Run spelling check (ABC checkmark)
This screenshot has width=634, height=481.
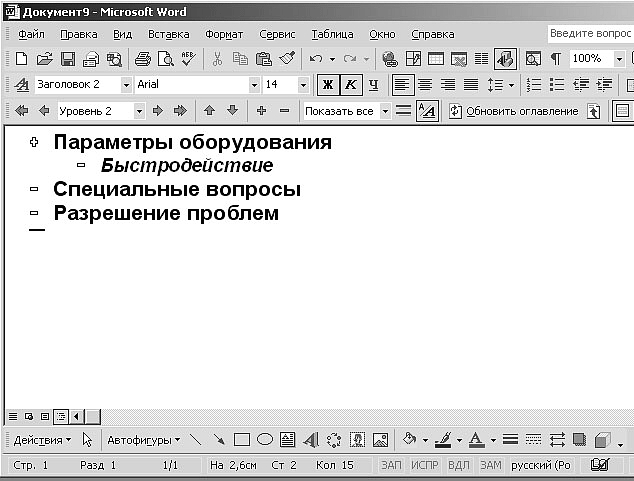pyautogui.click(x=188, y=59)
